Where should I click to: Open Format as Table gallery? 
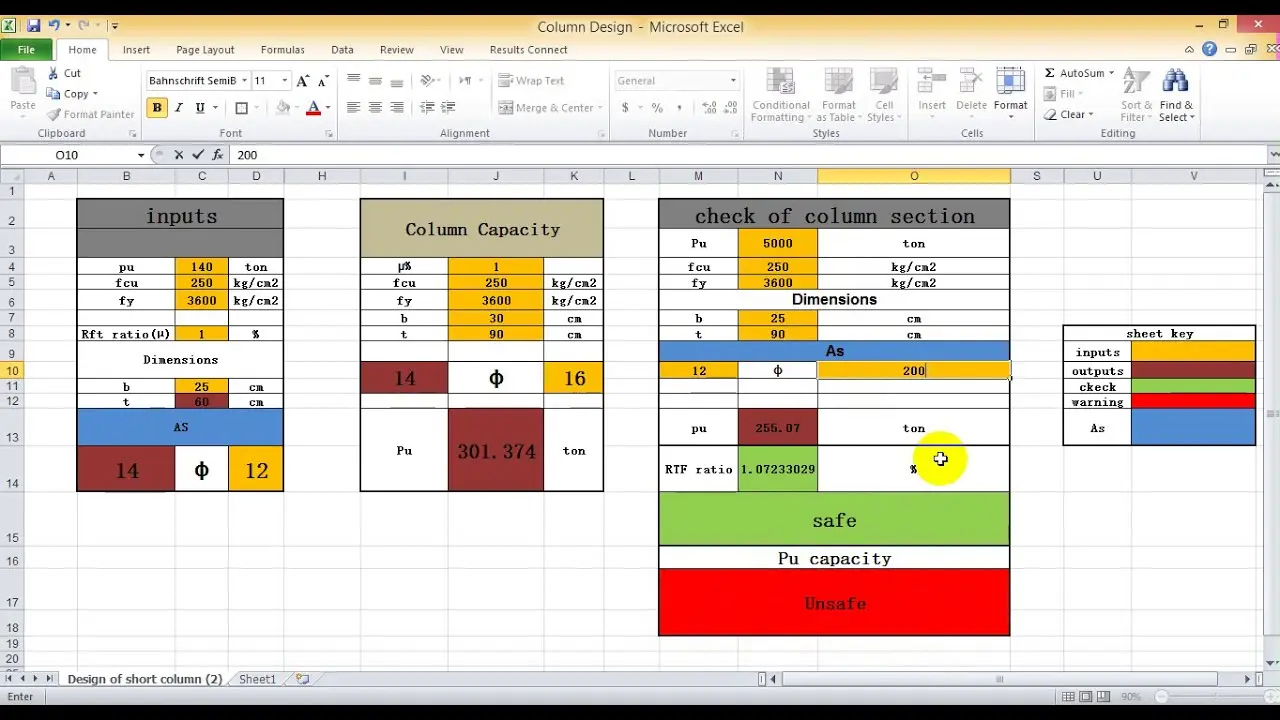click(x=838, y=95)
